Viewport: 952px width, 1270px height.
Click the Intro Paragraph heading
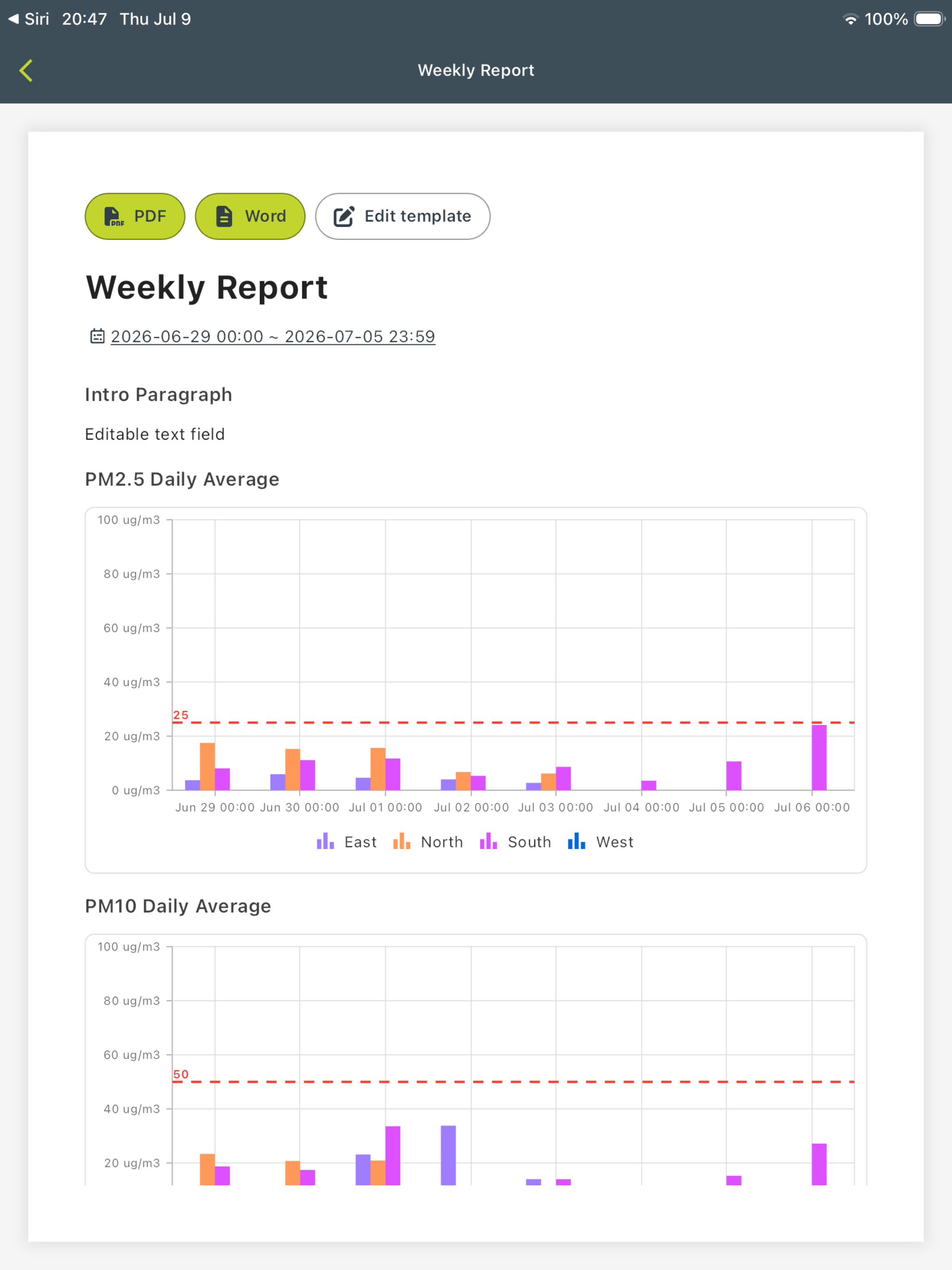(158, 395)
